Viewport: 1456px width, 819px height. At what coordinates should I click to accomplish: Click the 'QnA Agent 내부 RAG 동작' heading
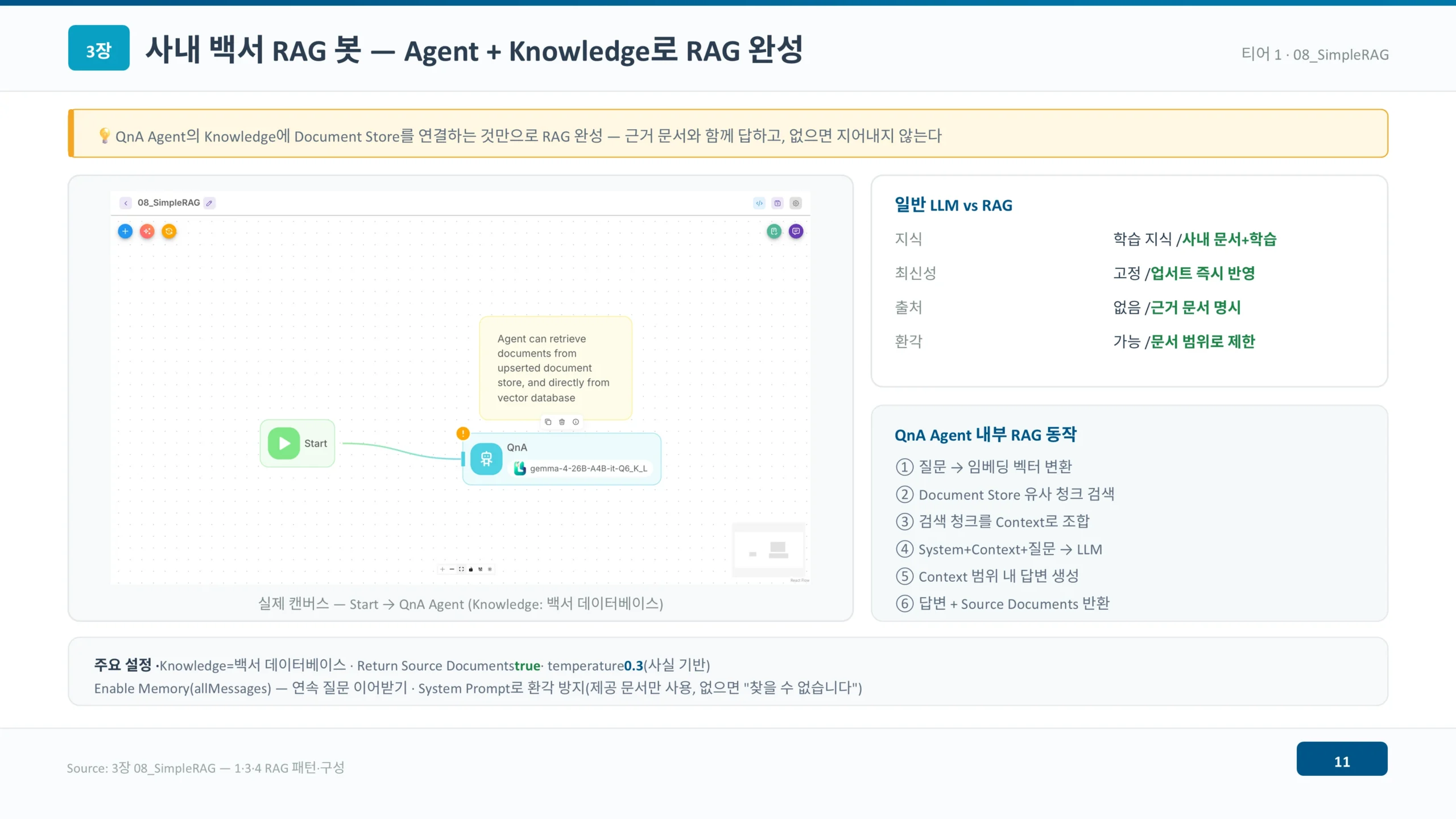pos(985,435)
